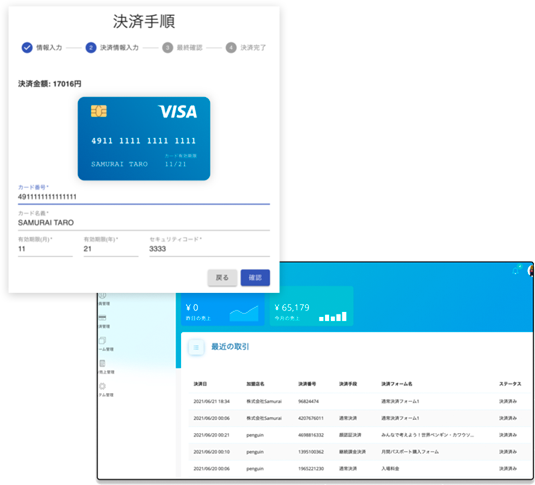Click the folder-shaped form management sidebar icon
Image resolution: width=535 pixels, height=485 pixels.
pyautogui.click(x=102, y=340)
